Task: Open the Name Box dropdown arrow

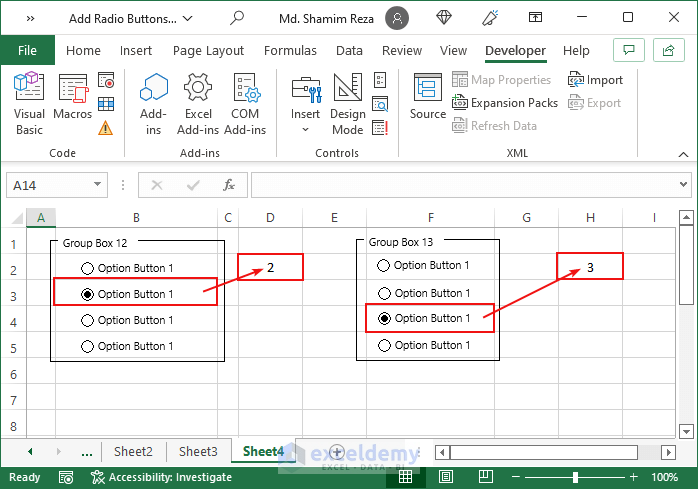Action: (x=97, y=184)
